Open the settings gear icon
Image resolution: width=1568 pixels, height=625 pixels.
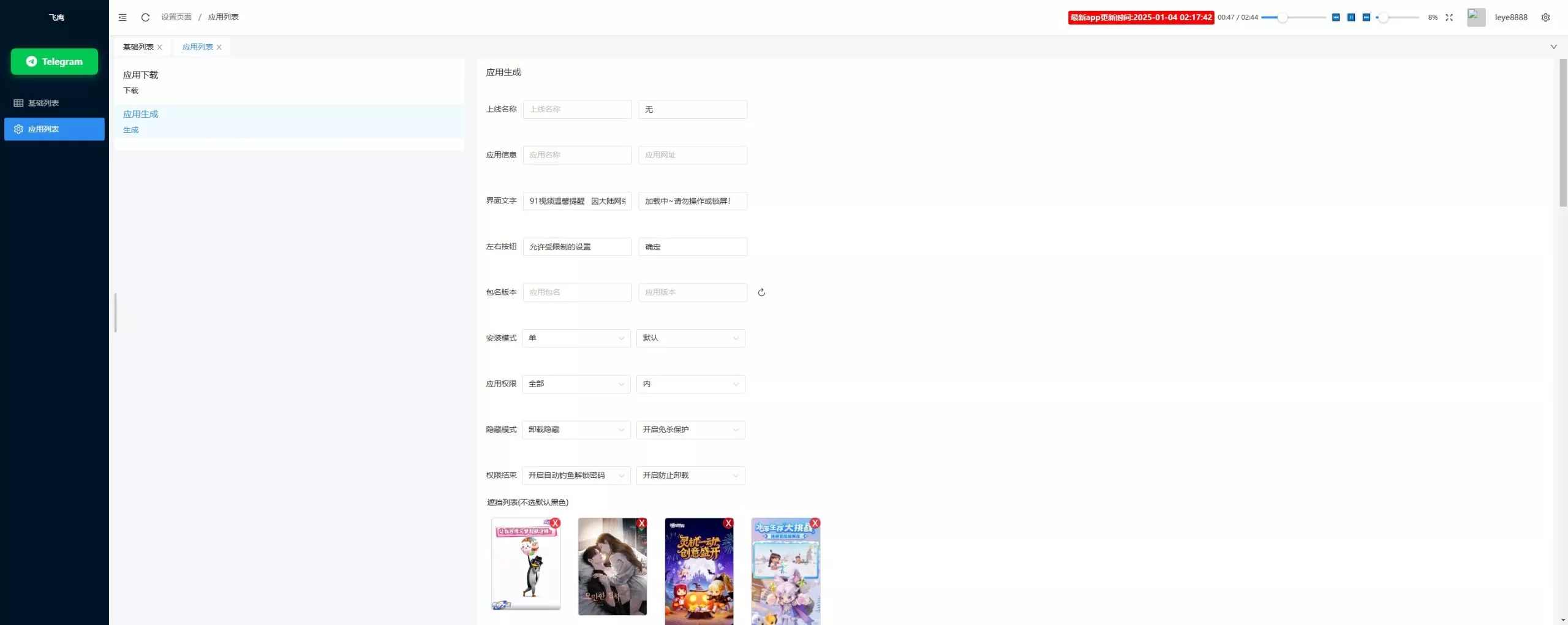[1545, 18]
